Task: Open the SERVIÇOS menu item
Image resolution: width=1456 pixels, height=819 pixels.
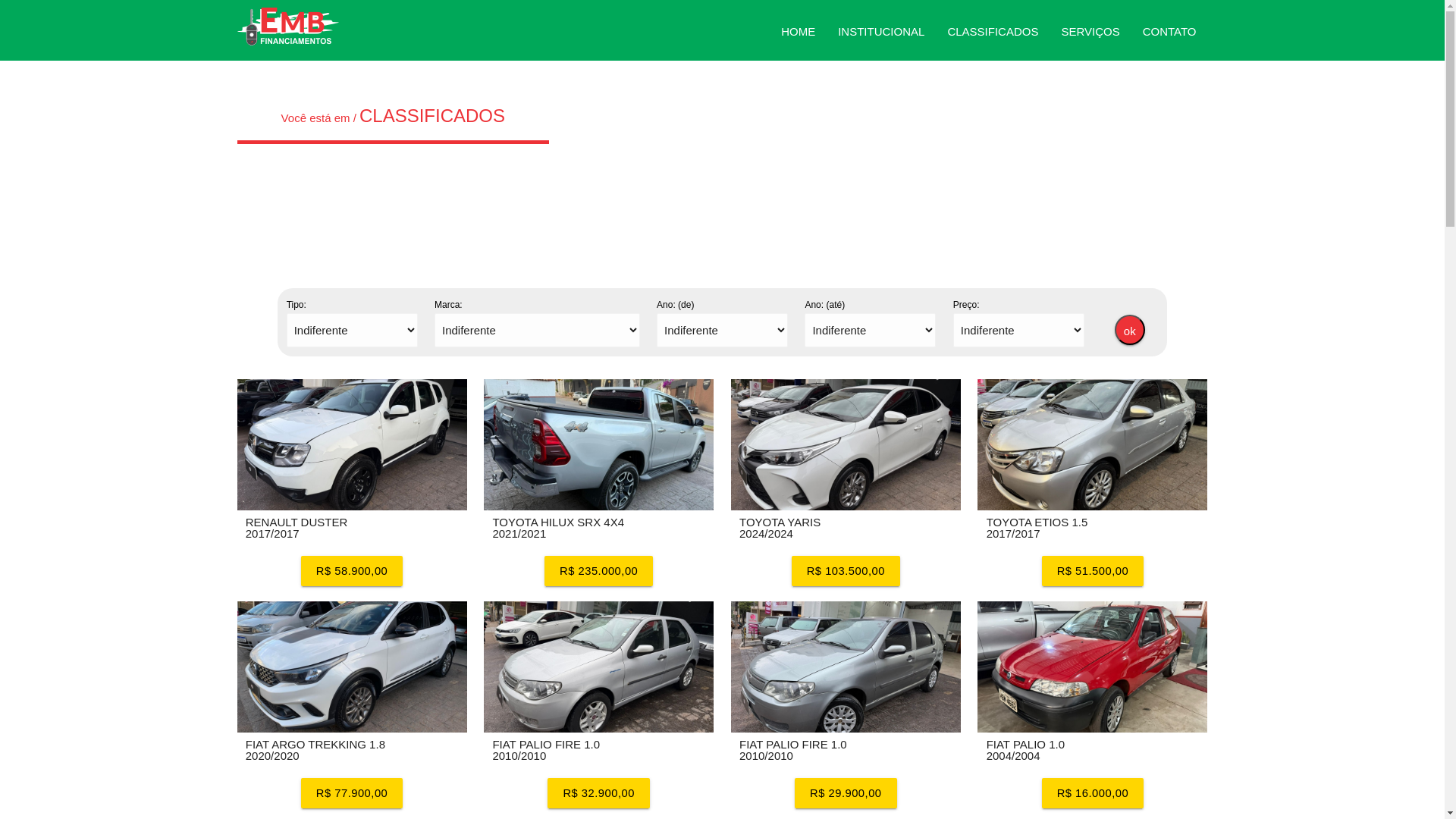Action: click(x=1090, y=32)
